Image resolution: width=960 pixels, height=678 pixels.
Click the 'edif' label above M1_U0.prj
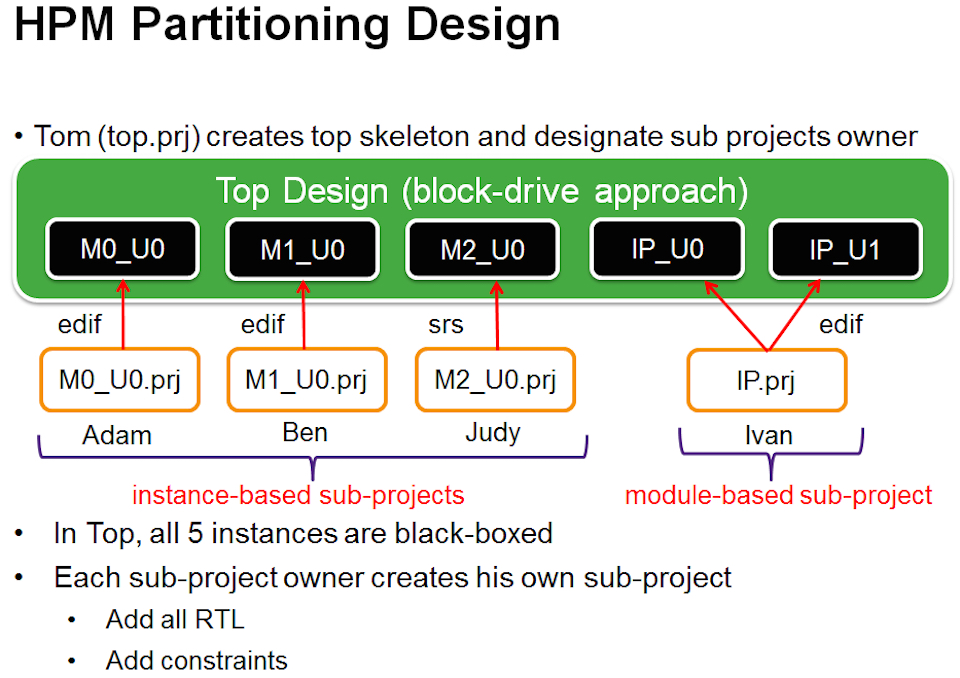coord(263,324)
